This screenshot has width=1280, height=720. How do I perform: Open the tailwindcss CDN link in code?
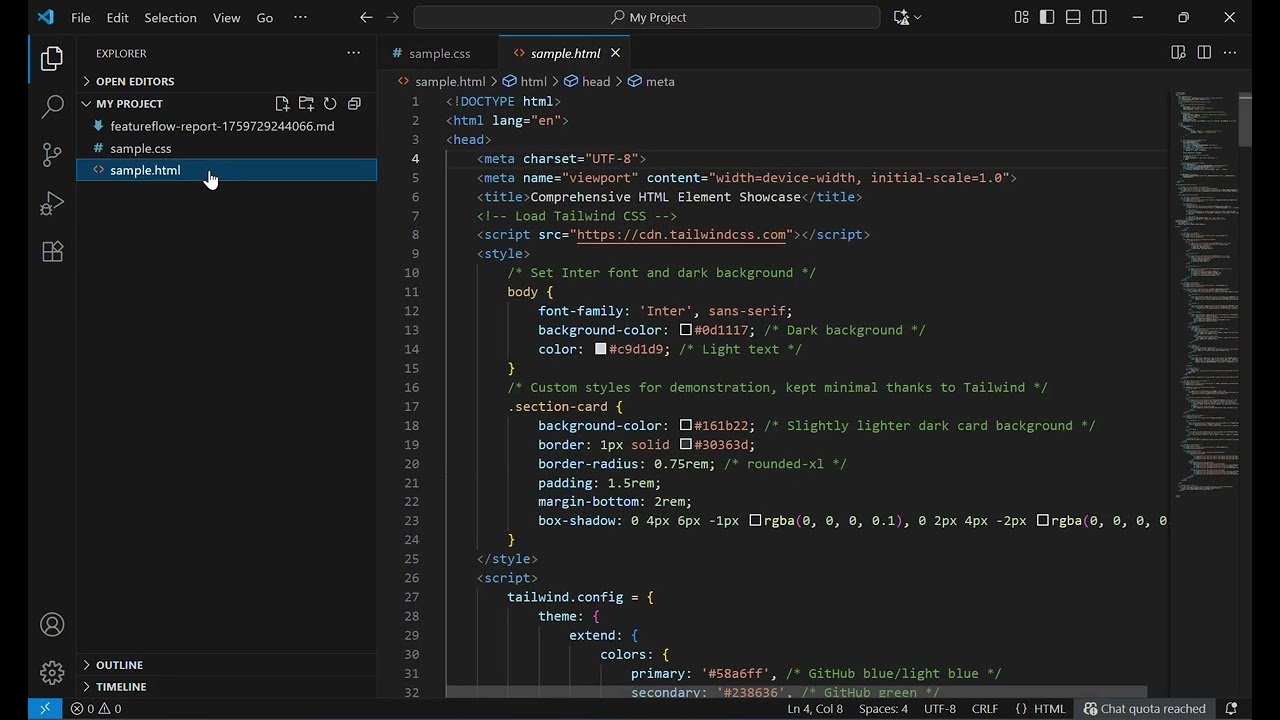pyautogui.click(x=681, y=235)
